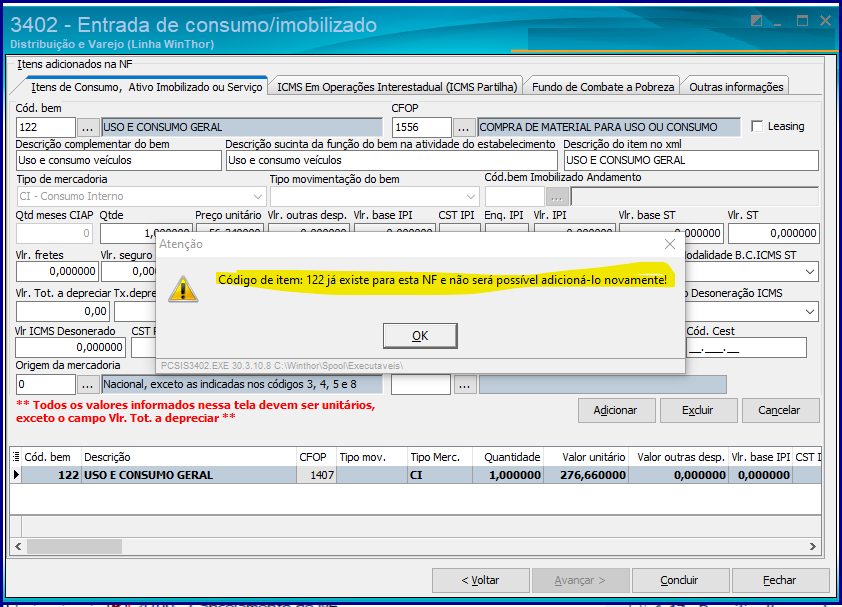This screenshot has height=607, width=842.
Task: Click the Descrição complementar do bem field
Action: click(119, 161)
